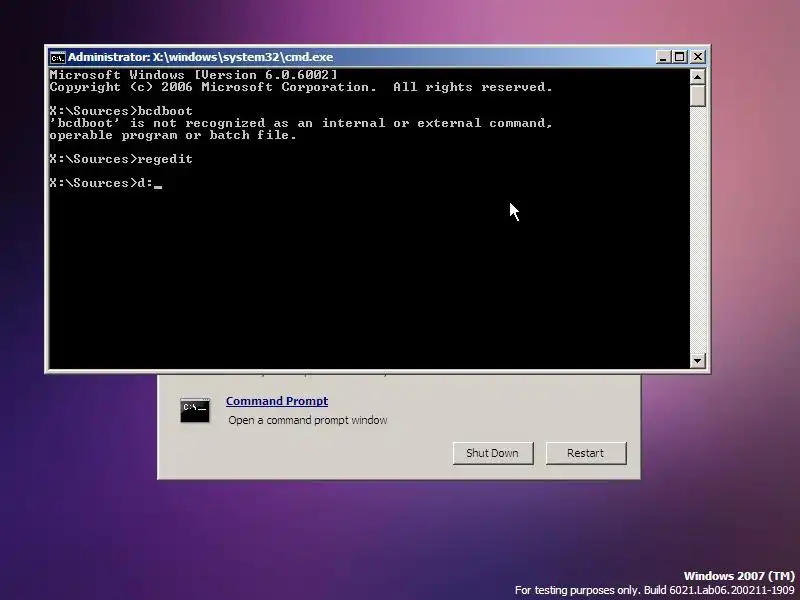
Task: Click the vertical scrollbar track below the thumb
Action: (x=697, y=230)
